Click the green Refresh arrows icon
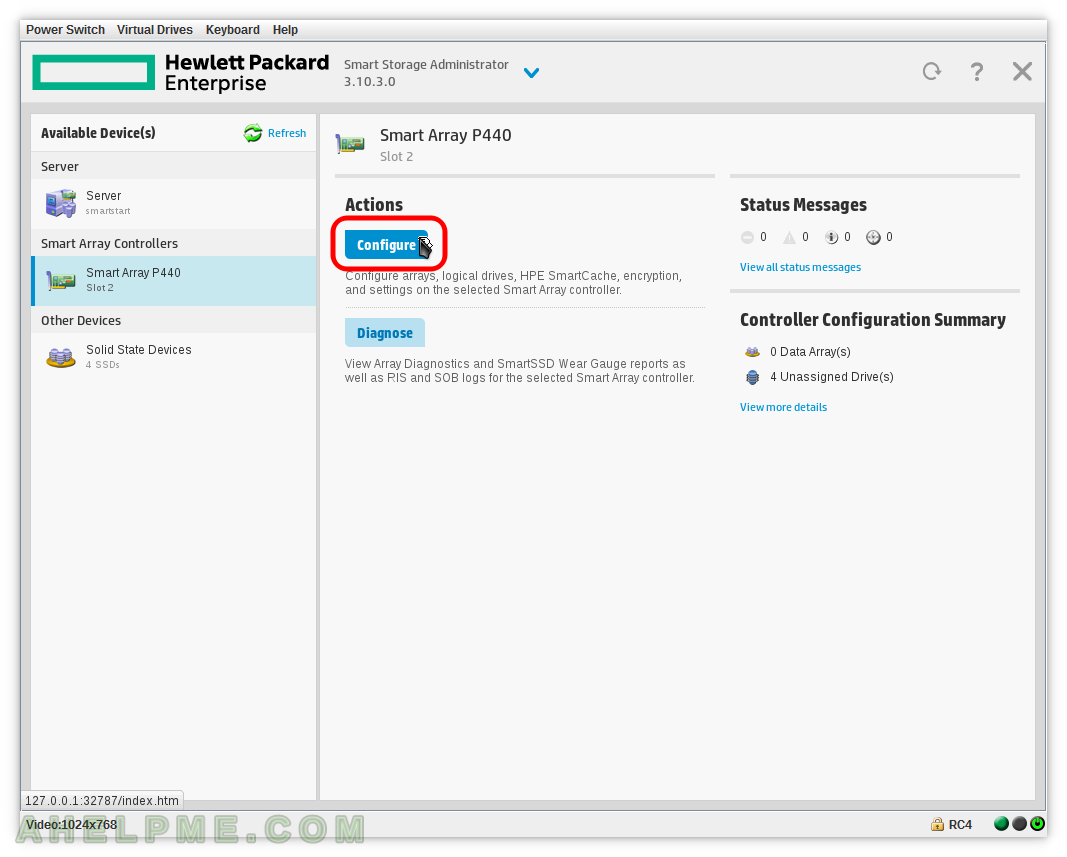Screen dimensions: 1067x857 [x=252, y=133]
